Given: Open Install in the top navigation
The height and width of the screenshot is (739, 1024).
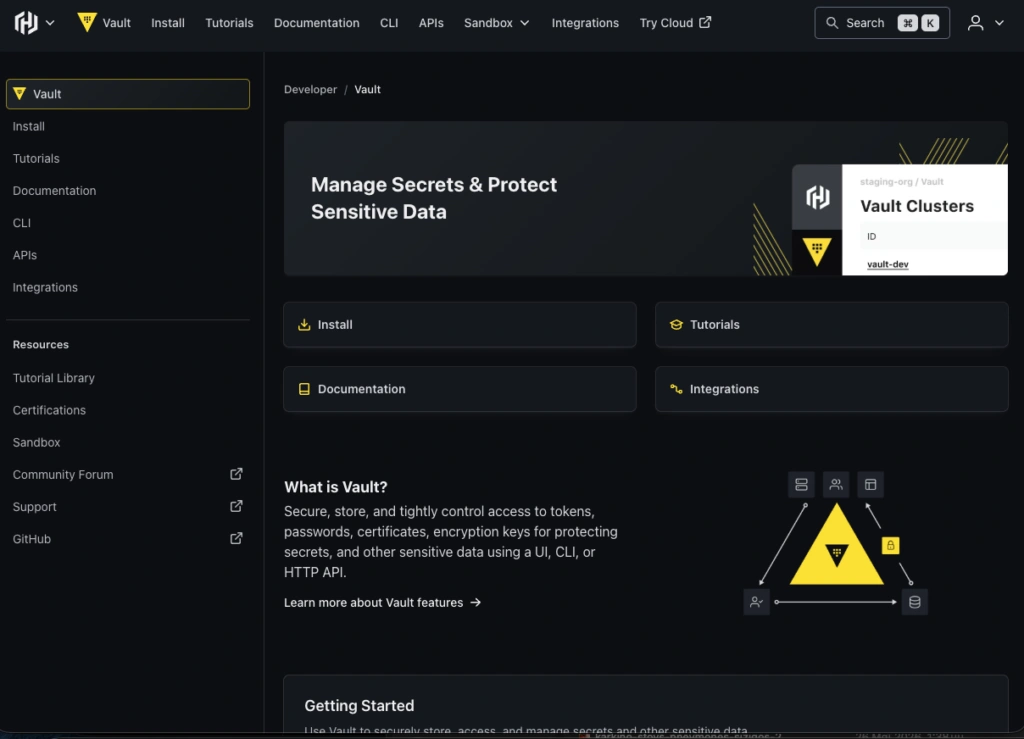Looking at the screenshot, I should pyautogui.click(x=168, y=23).
